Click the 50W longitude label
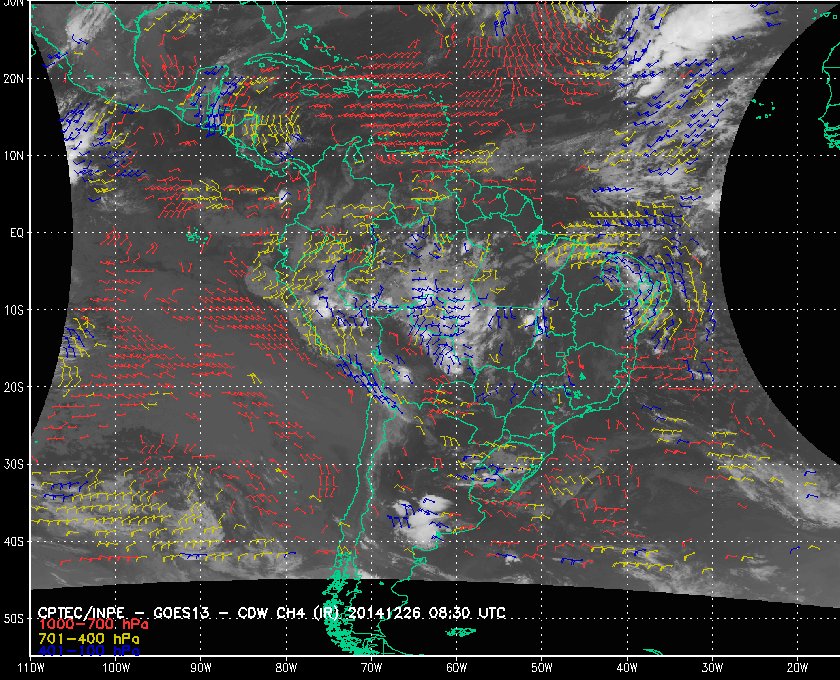Screen dimensions: 840x680 542,668
